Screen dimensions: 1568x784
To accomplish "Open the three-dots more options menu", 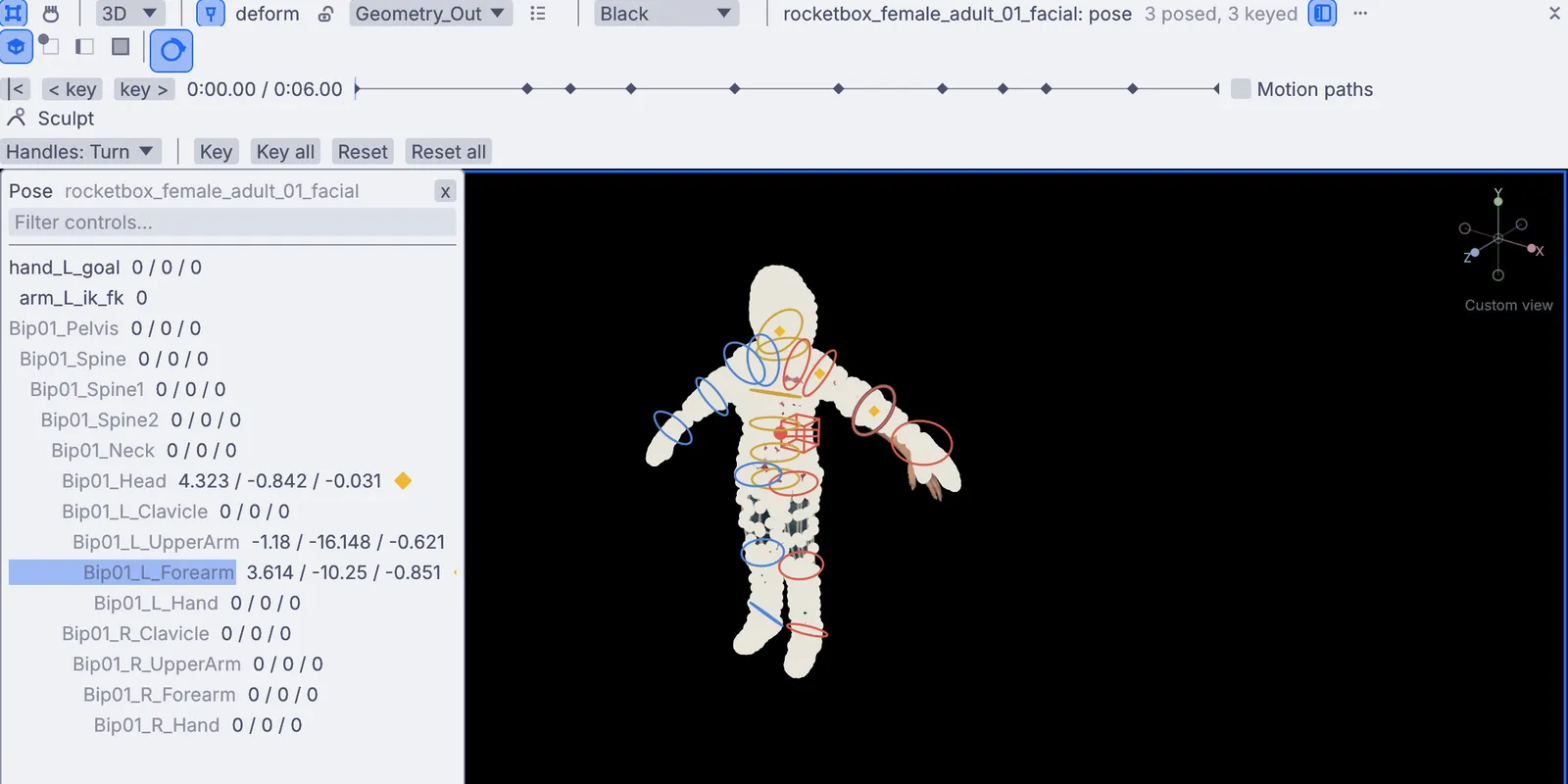I will [1360, 14].
